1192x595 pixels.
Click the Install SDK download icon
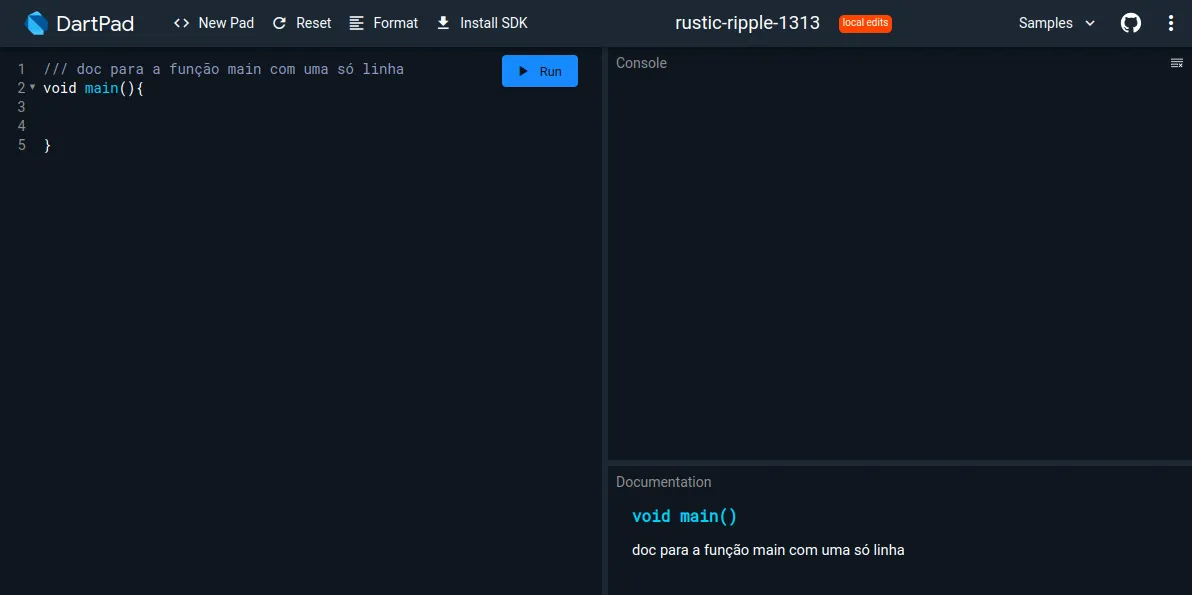(x=443, y=24)
